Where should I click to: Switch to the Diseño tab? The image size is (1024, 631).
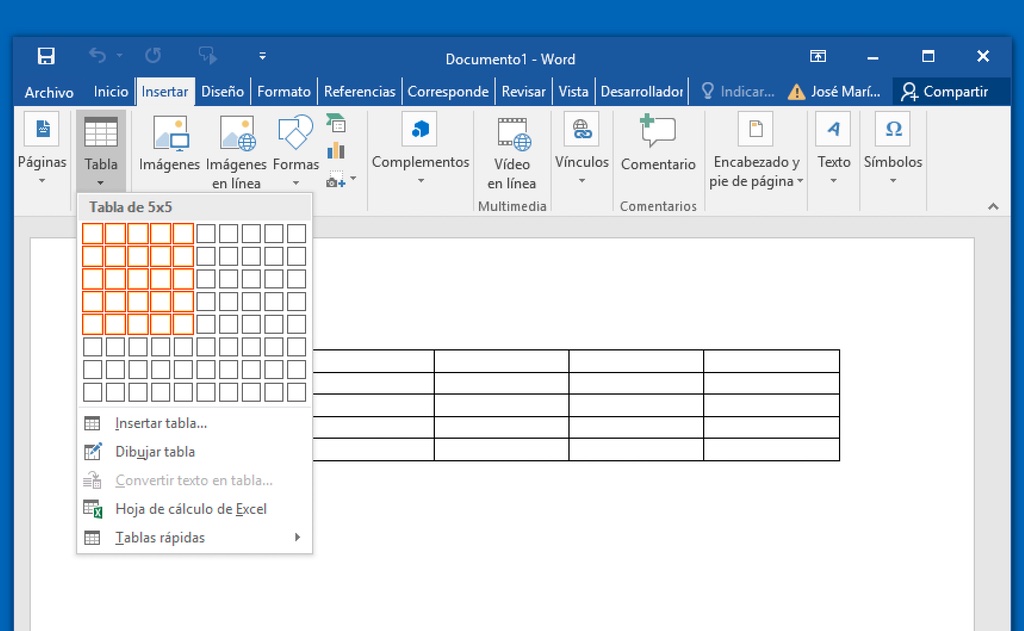[222, 91]
